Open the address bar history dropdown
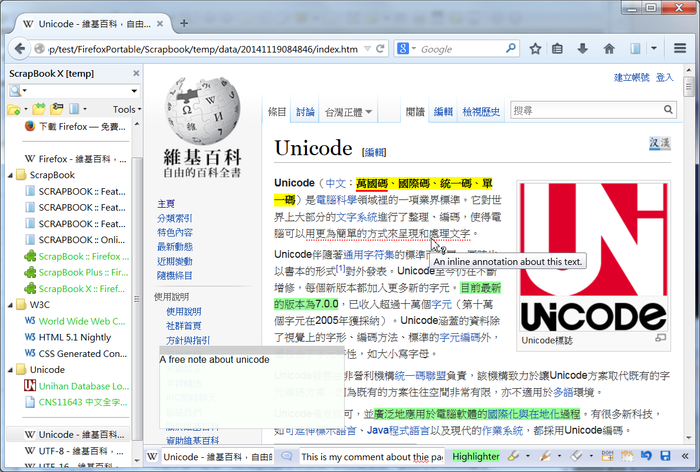This screenshot has width=700, height=472. point(367,49)
